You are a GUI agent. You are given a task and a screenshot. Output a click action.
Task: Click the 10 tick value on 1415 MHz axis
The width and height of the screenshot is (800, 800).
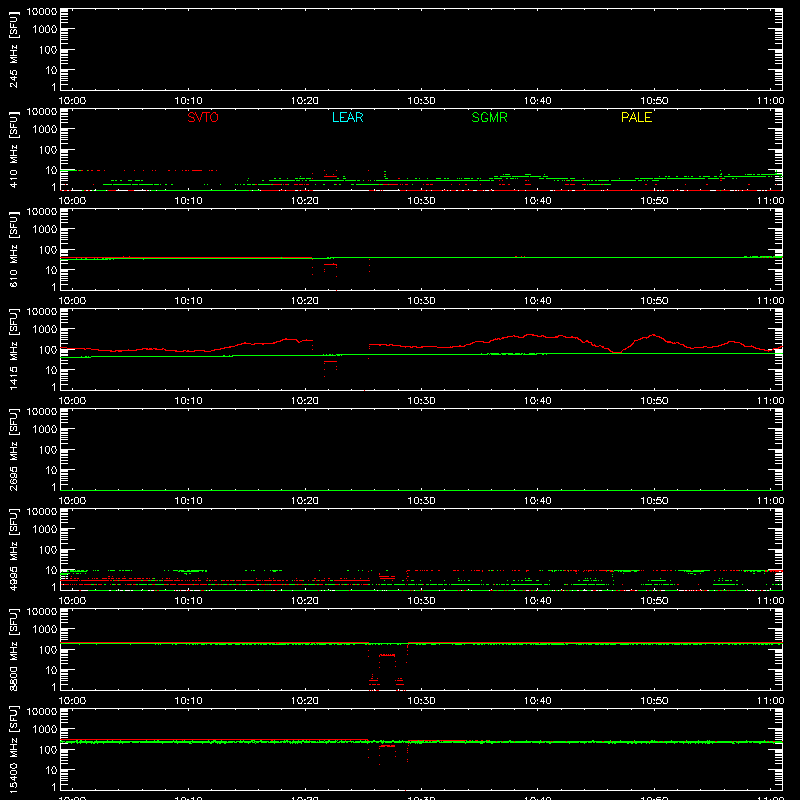(x=51, y=370)
